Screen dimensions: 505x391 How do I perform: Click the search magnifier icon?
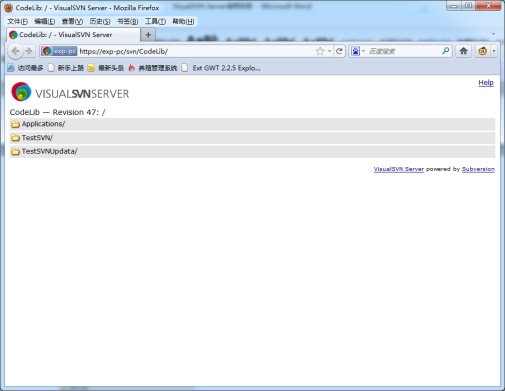[x=446, y=51]
